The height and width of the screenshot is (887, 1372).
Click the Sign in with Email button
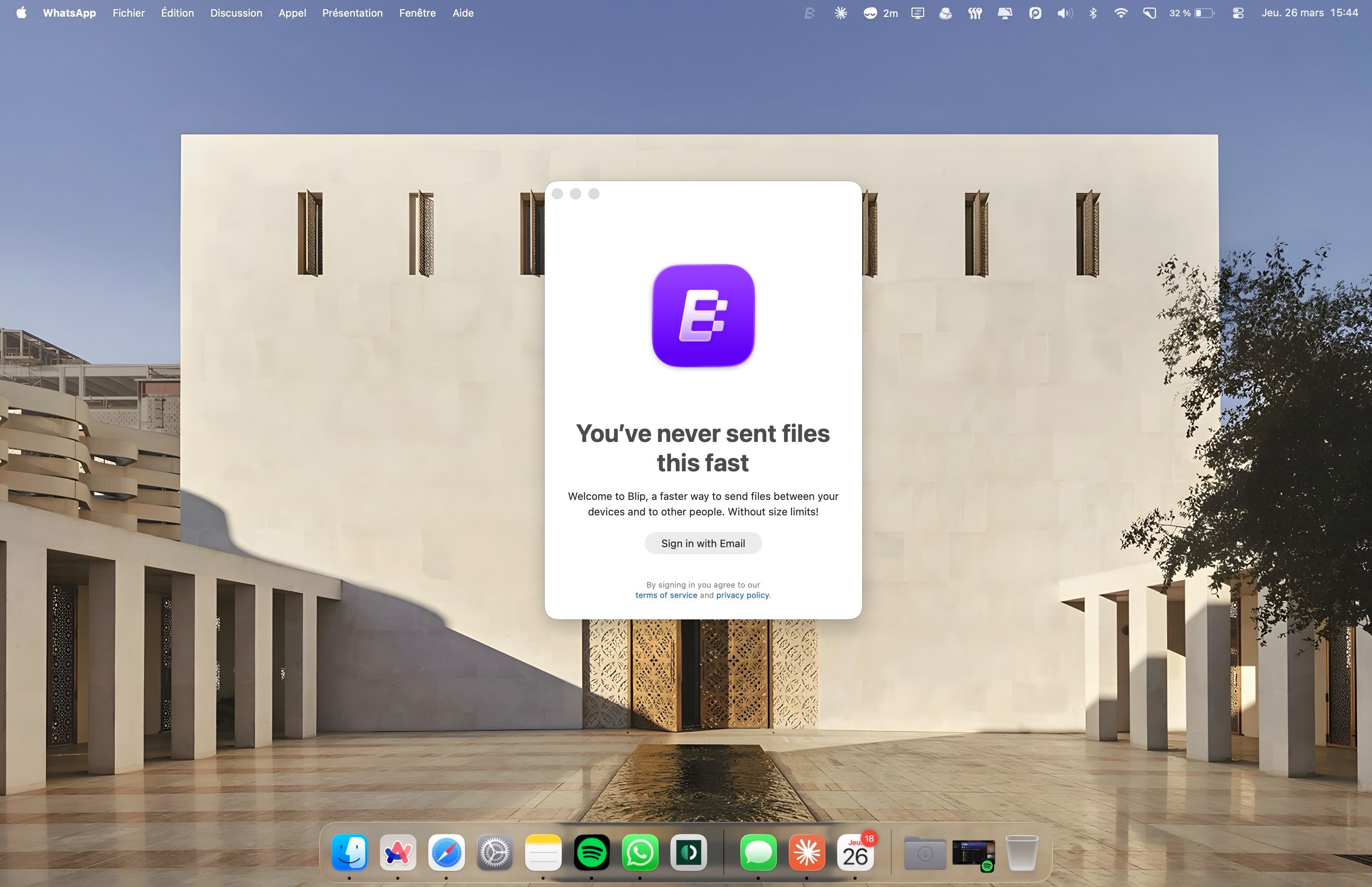pyautogui.click(x=703, y=543)
